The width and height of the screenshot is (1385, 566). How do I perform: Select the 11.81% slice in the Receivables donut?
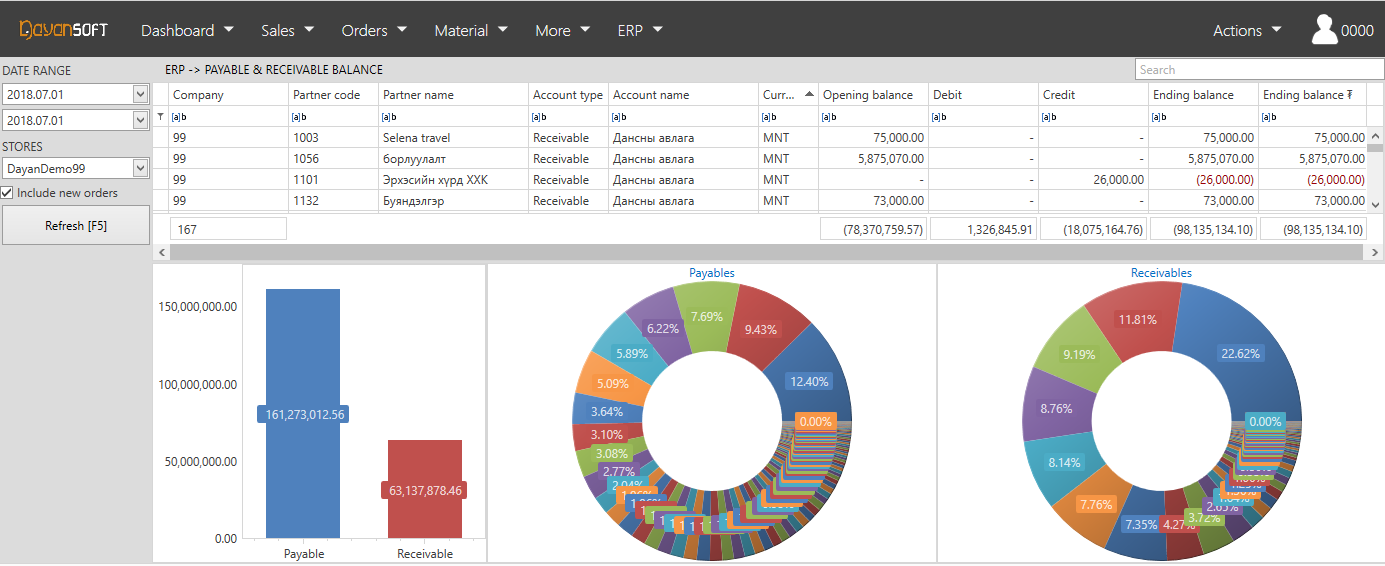pos(1137,320)
